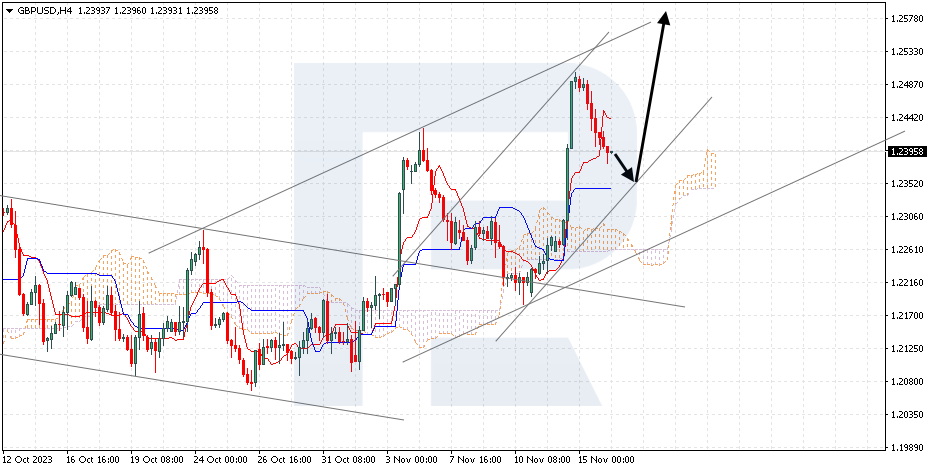Click the 1.19890 price axis label

[x=906, y=447]
